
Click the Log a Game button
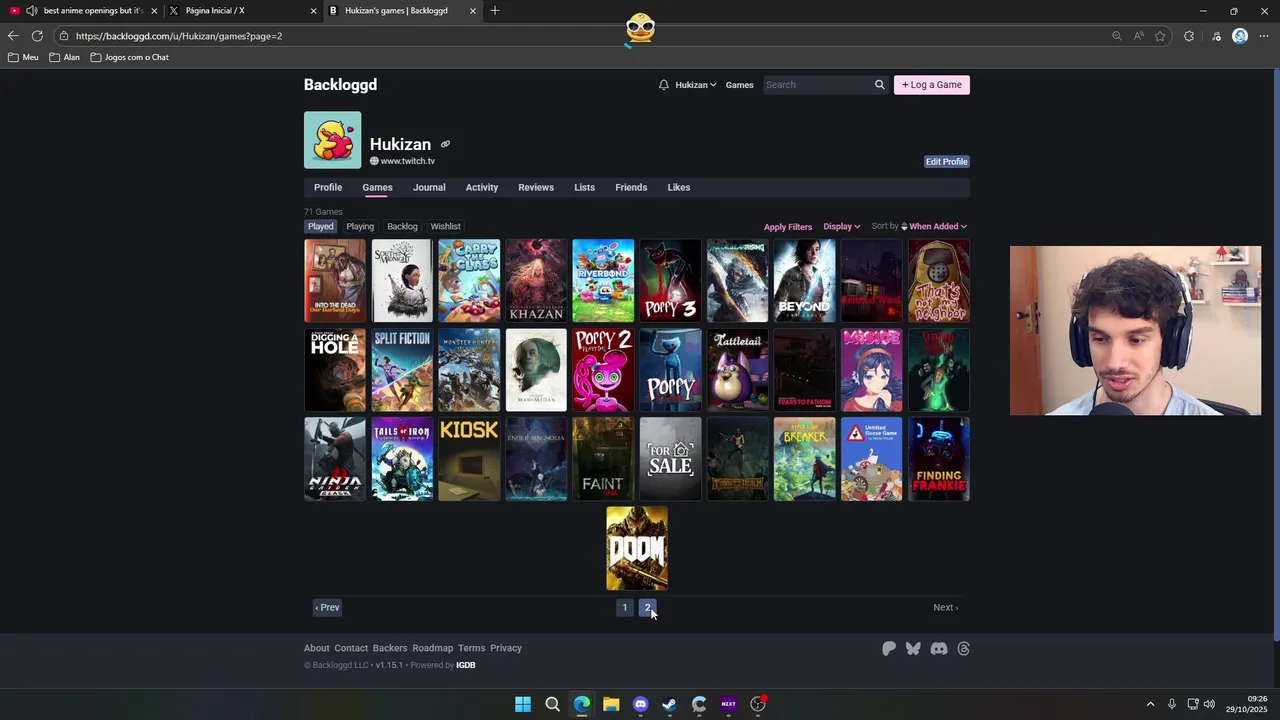coord(932,85)
